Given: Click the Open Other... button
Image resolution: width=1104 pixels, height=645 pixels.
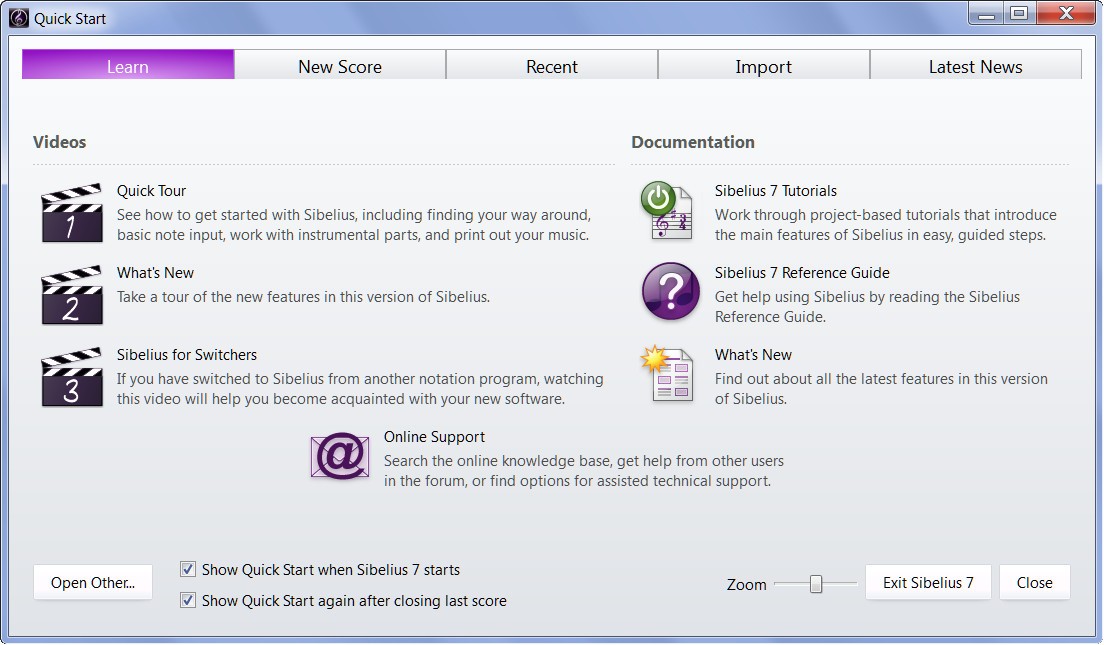Looking at the screenshot, I should coord(93,582).
